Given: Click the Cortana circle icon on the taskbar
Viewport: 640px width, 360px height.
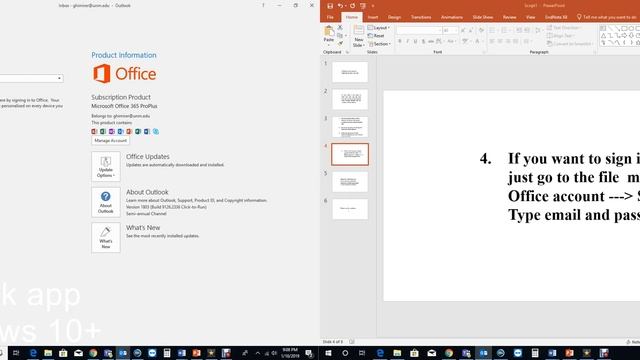Looking at the screenshot, I should pyautogui.click(x=345, y=353).
